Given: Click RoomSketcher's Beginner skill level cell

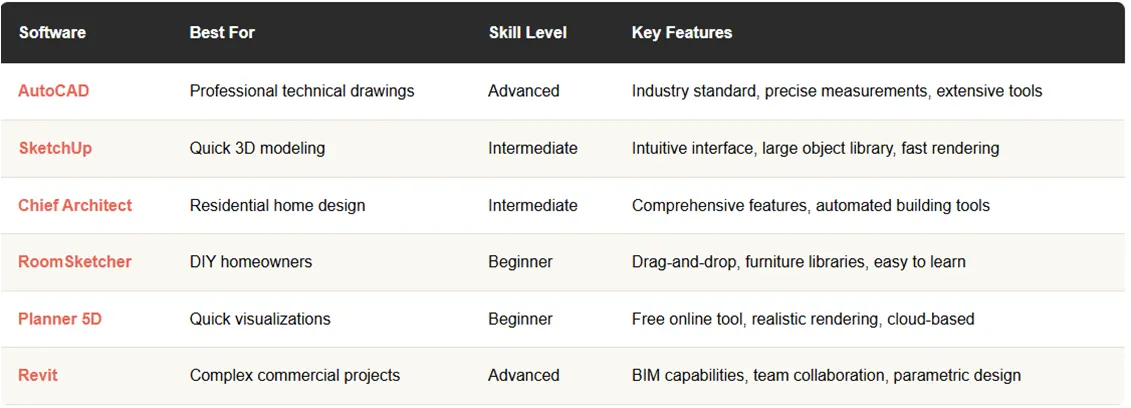Looking at the screenshot, I should [x=520, y=262].
